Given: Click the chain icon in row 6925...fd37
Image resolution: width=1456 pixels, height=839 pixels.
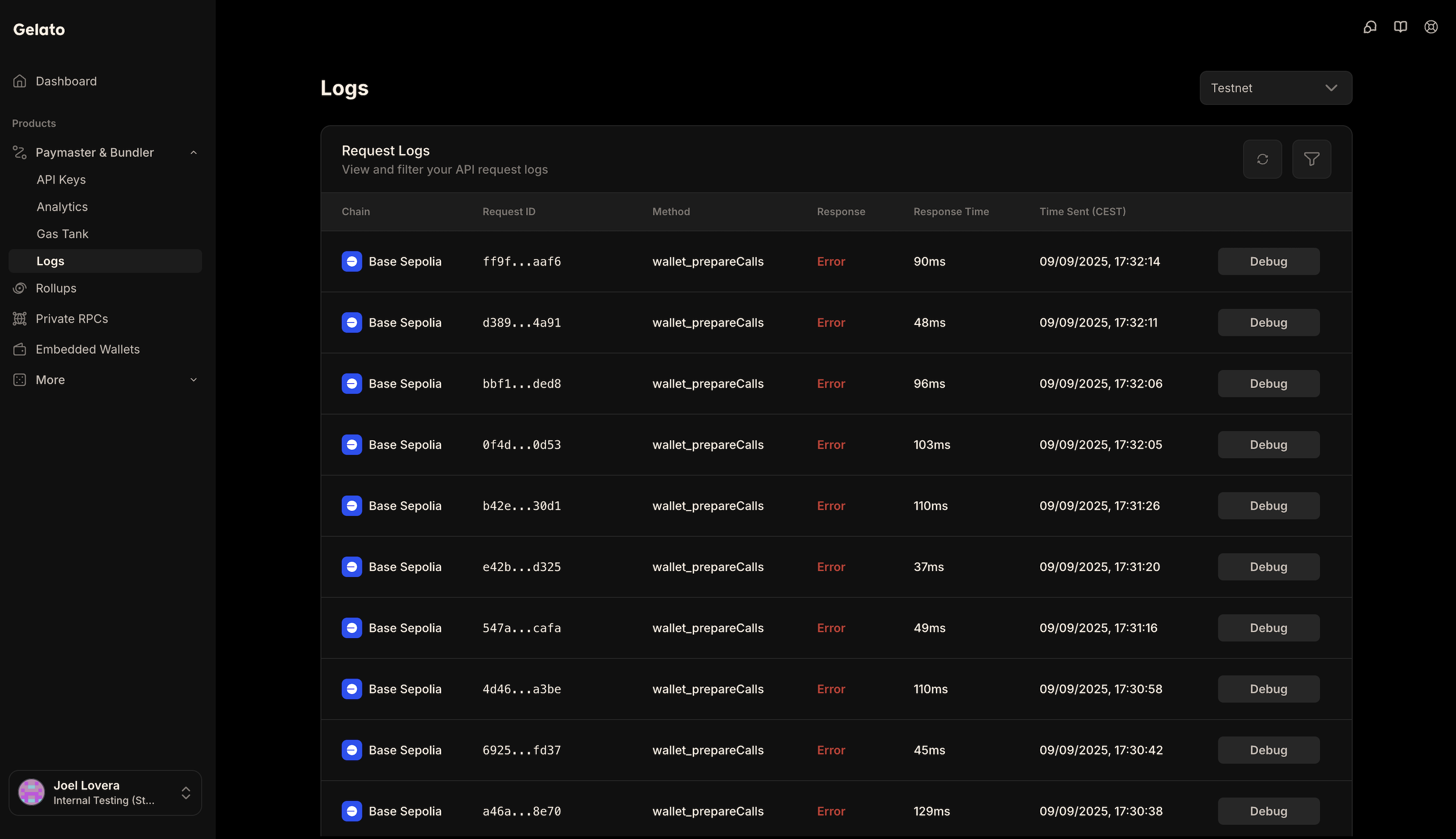Looking at the screenshot, I should (x=352, y=750).
